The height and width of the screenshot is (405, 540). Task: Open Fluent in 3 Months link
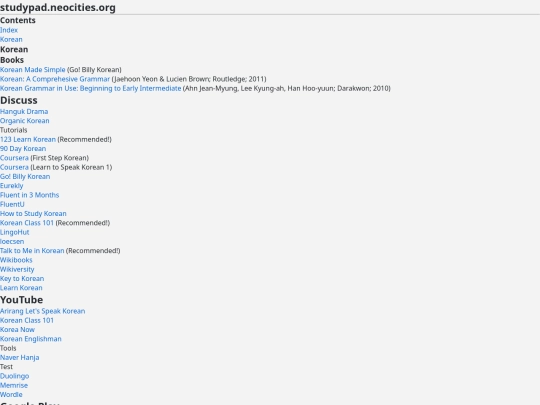(x=29, y=195)
